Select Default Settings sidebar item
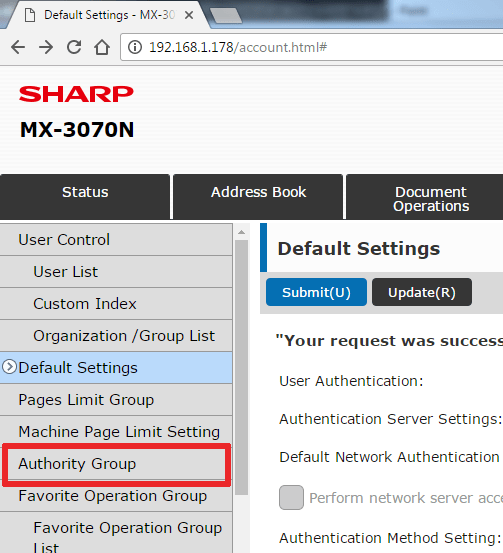 [116, 368]
